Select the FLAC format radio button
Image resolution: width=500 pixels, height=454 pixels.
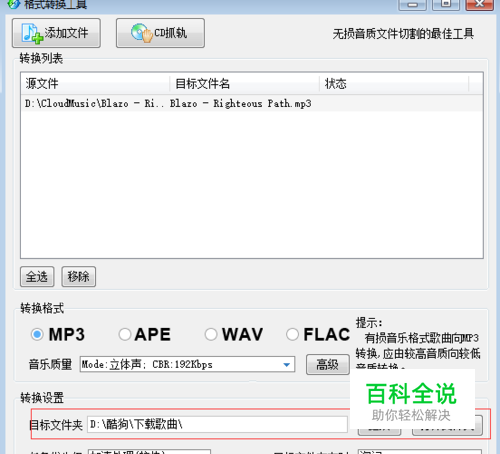click(292, 334)
